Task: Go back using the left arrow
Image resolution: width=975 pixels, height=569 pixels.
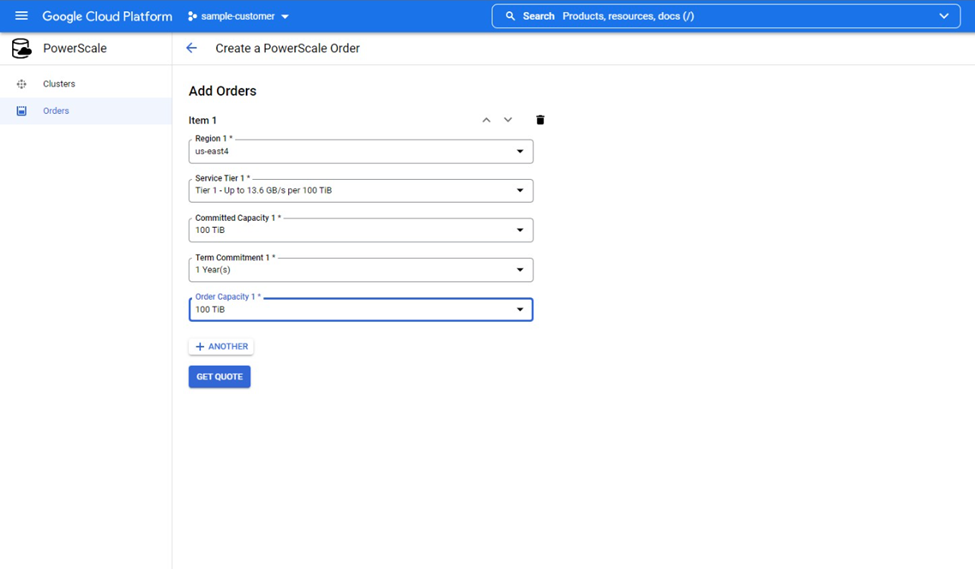Action: coord(191,48)
